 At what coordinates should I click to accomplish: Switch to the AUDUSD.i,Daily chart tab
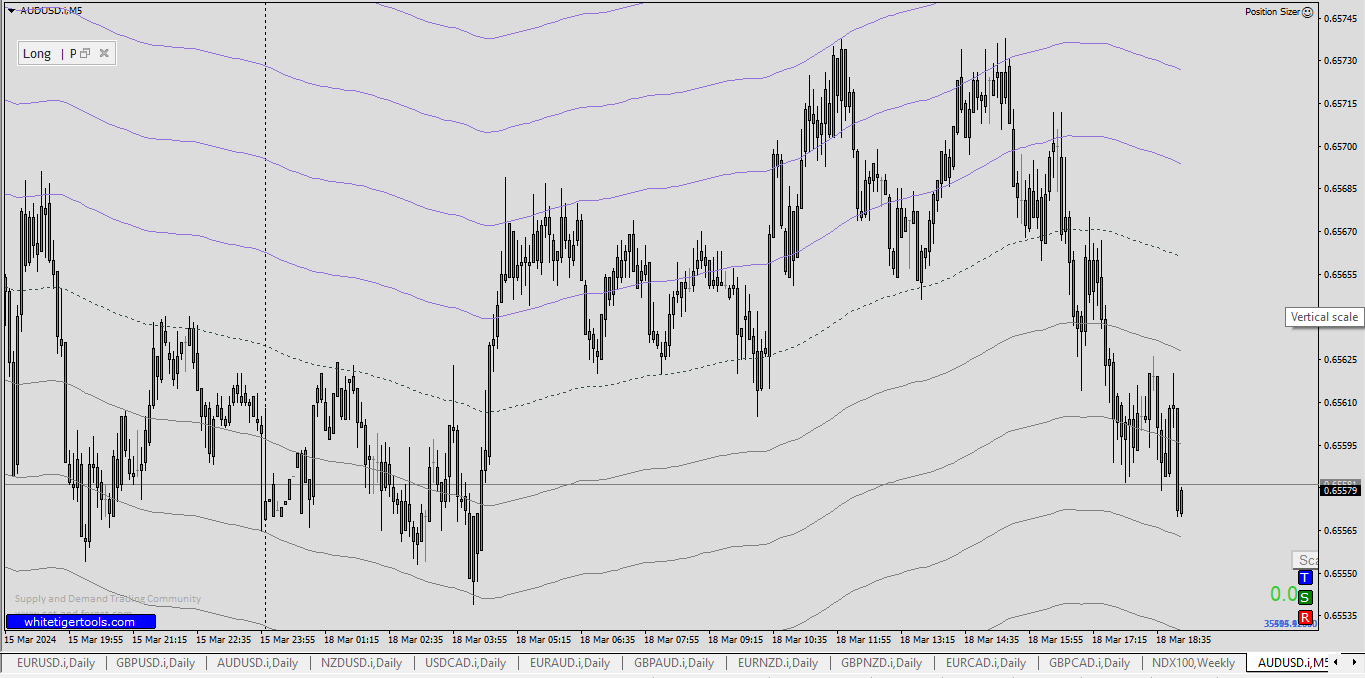pos(257,662)
